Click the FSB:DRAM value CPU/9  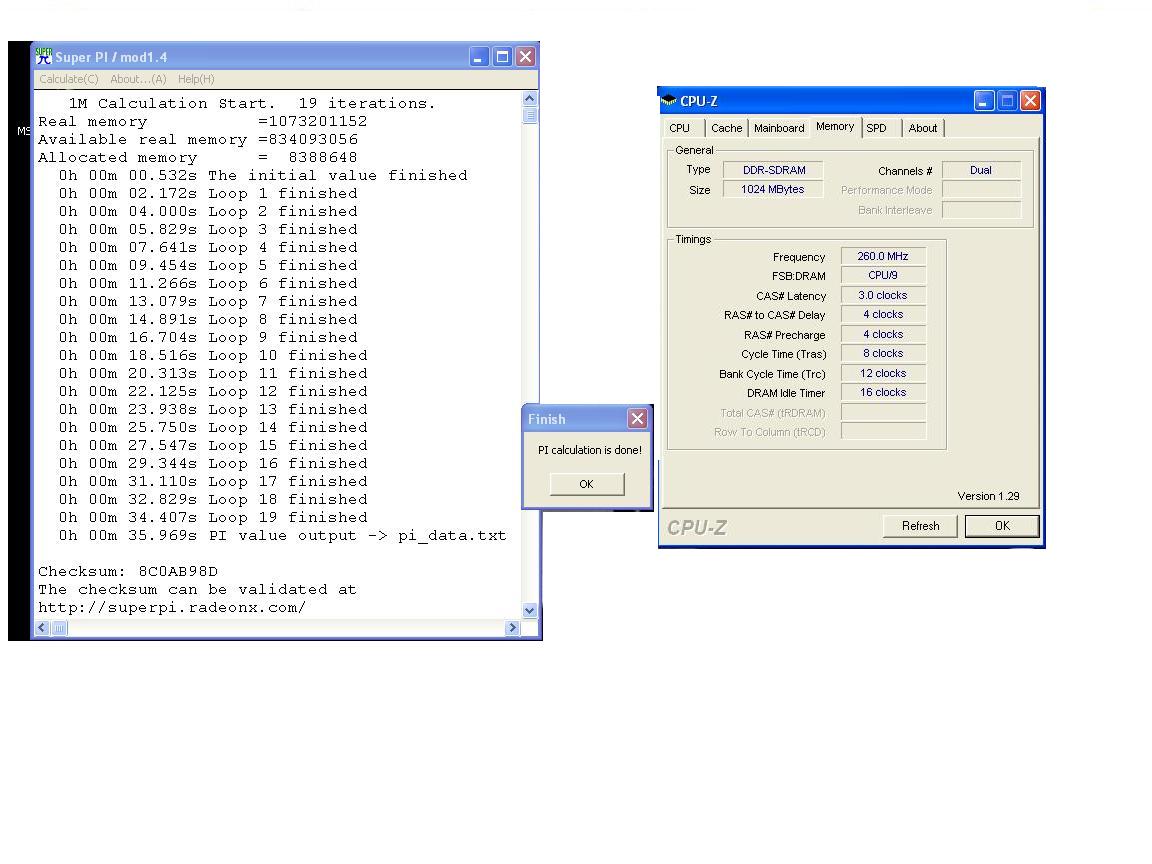[x=883, y=276]
